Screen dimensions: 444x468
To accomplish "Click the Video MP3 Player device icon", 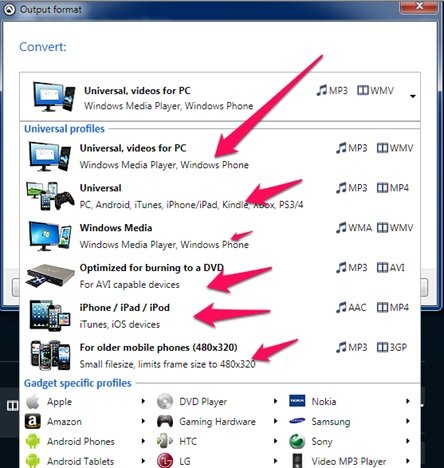I will [297, 461].
